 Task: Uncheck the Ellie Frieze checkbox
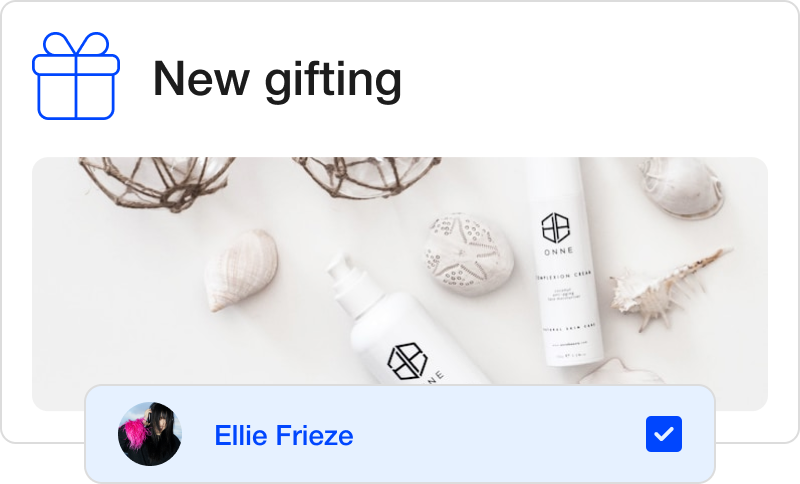664,434
